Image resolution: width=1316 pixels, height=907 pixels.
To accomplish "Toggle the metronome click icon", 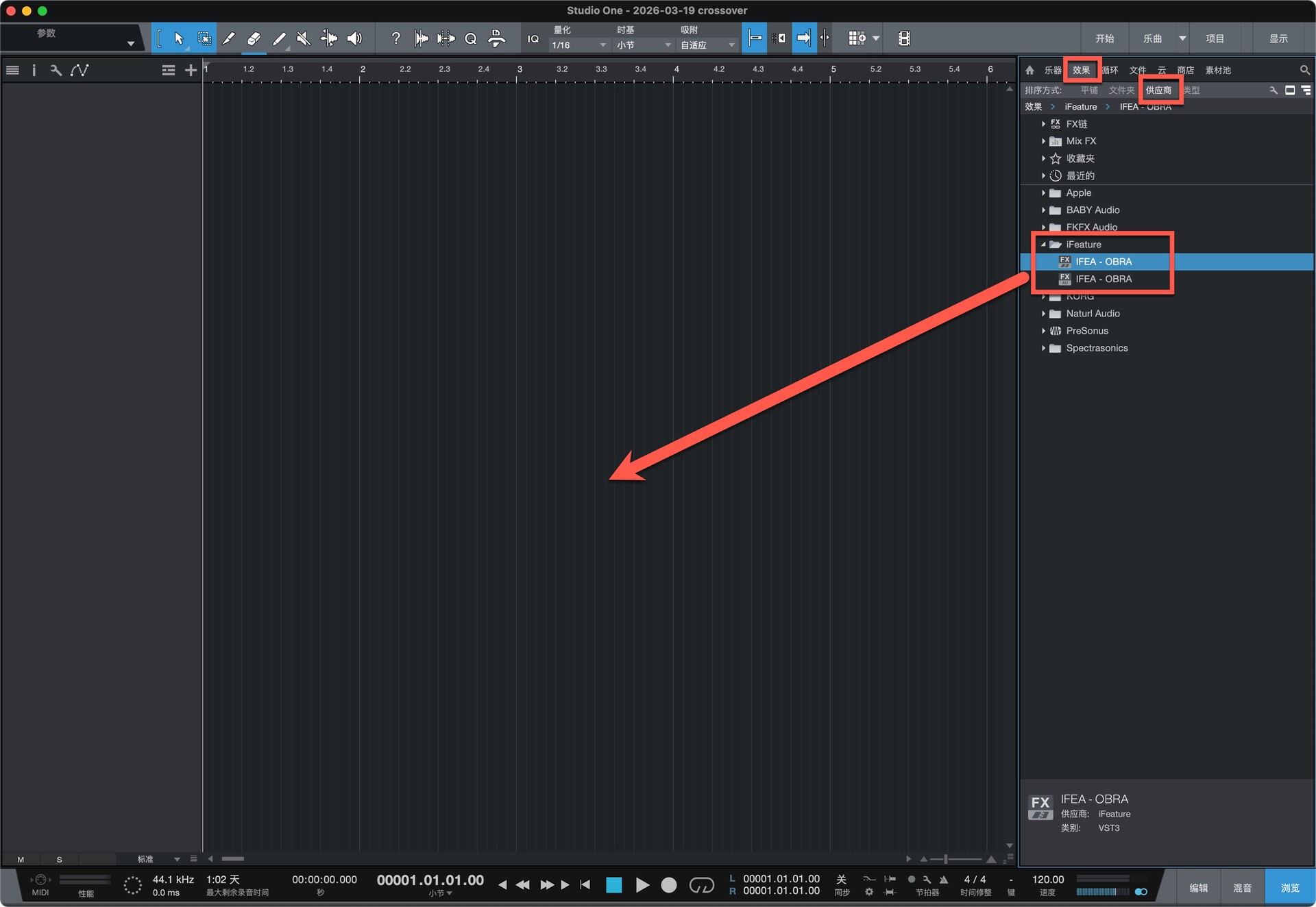I will (943, 879).
